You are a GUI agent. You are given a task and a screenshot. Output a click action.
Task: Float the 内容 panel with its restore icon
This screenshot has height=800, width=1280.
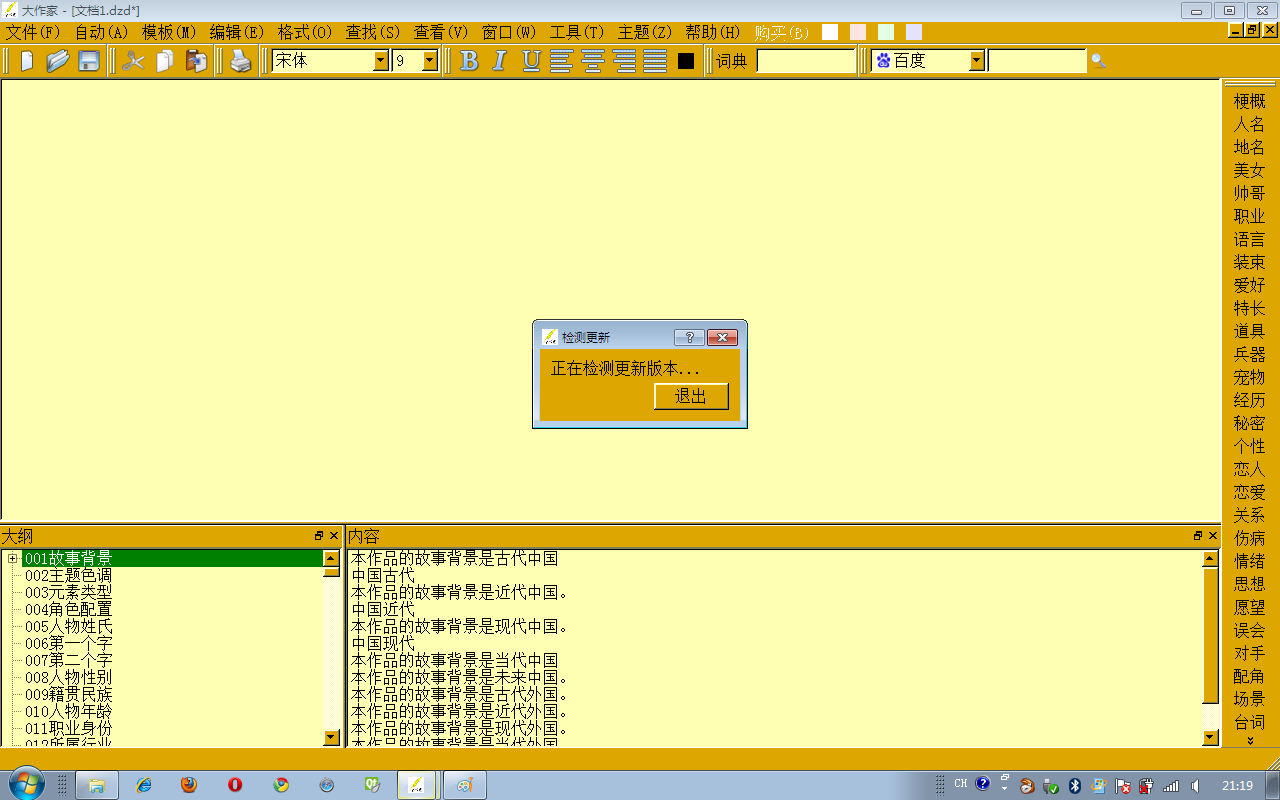(1198, 536)
